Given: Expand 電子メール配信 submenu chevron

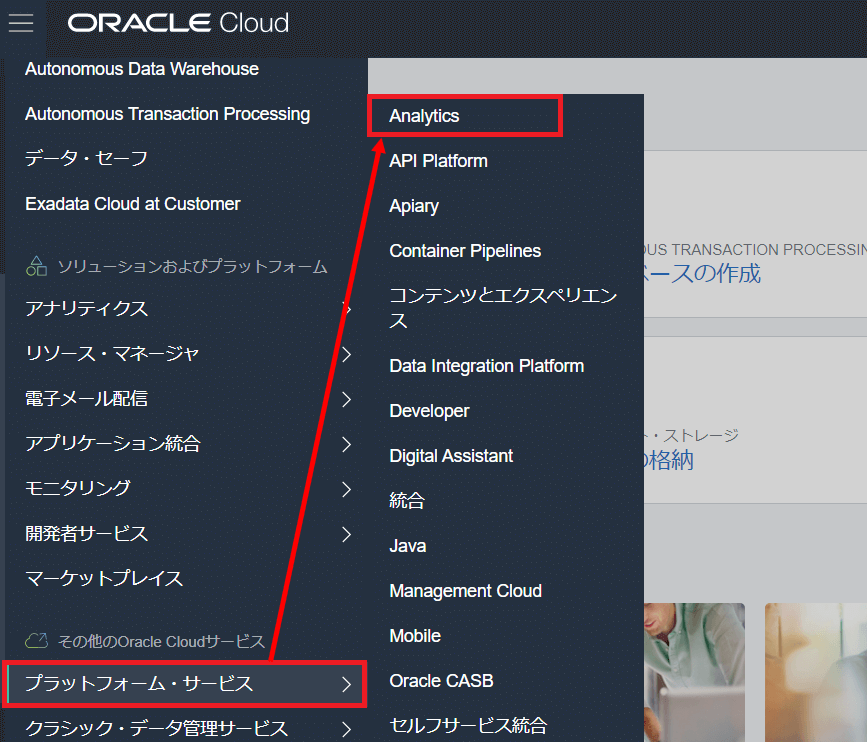Looking at the screenshot, I should point(347,399).
